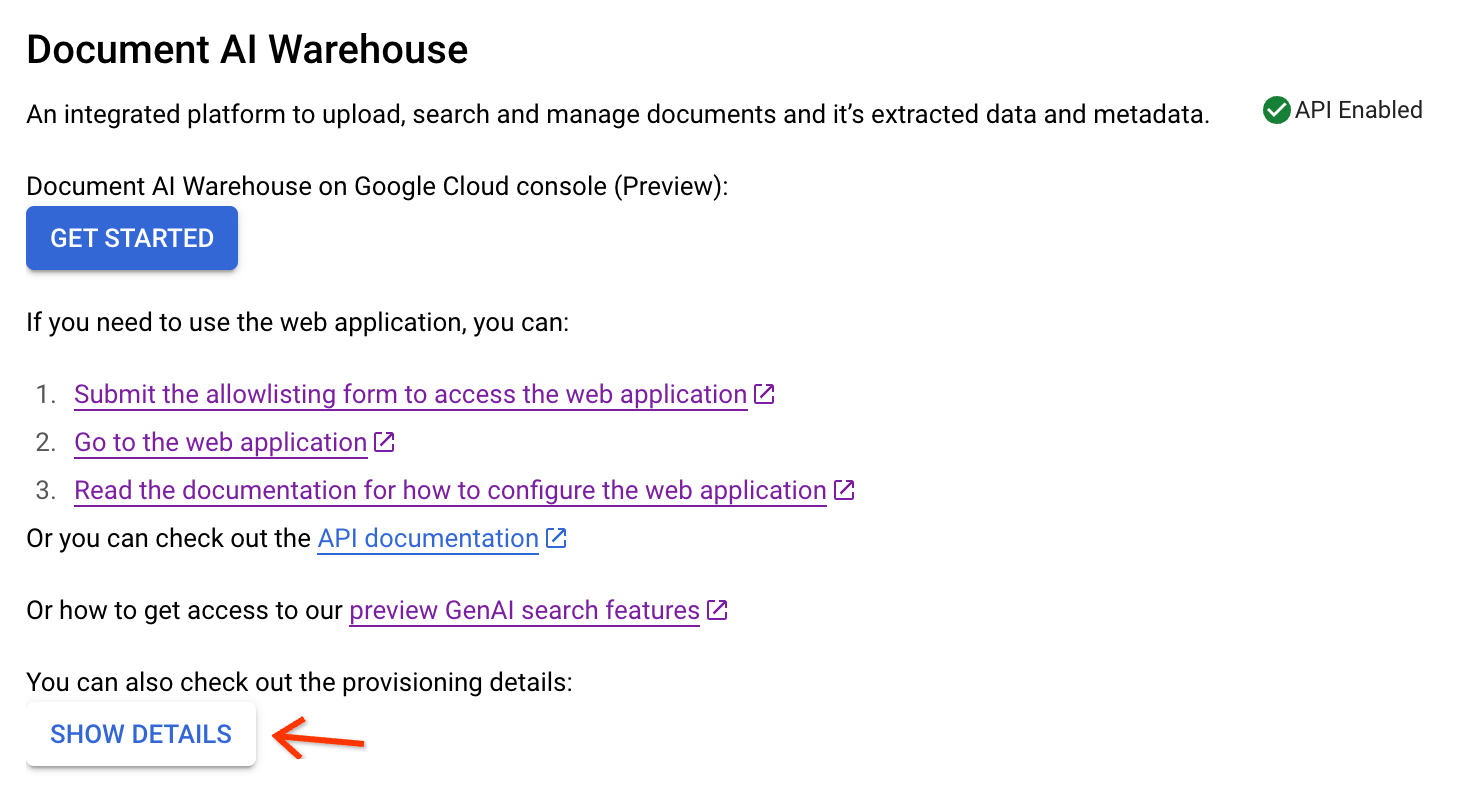Open the web application configuration documentation link

point(450,490)
